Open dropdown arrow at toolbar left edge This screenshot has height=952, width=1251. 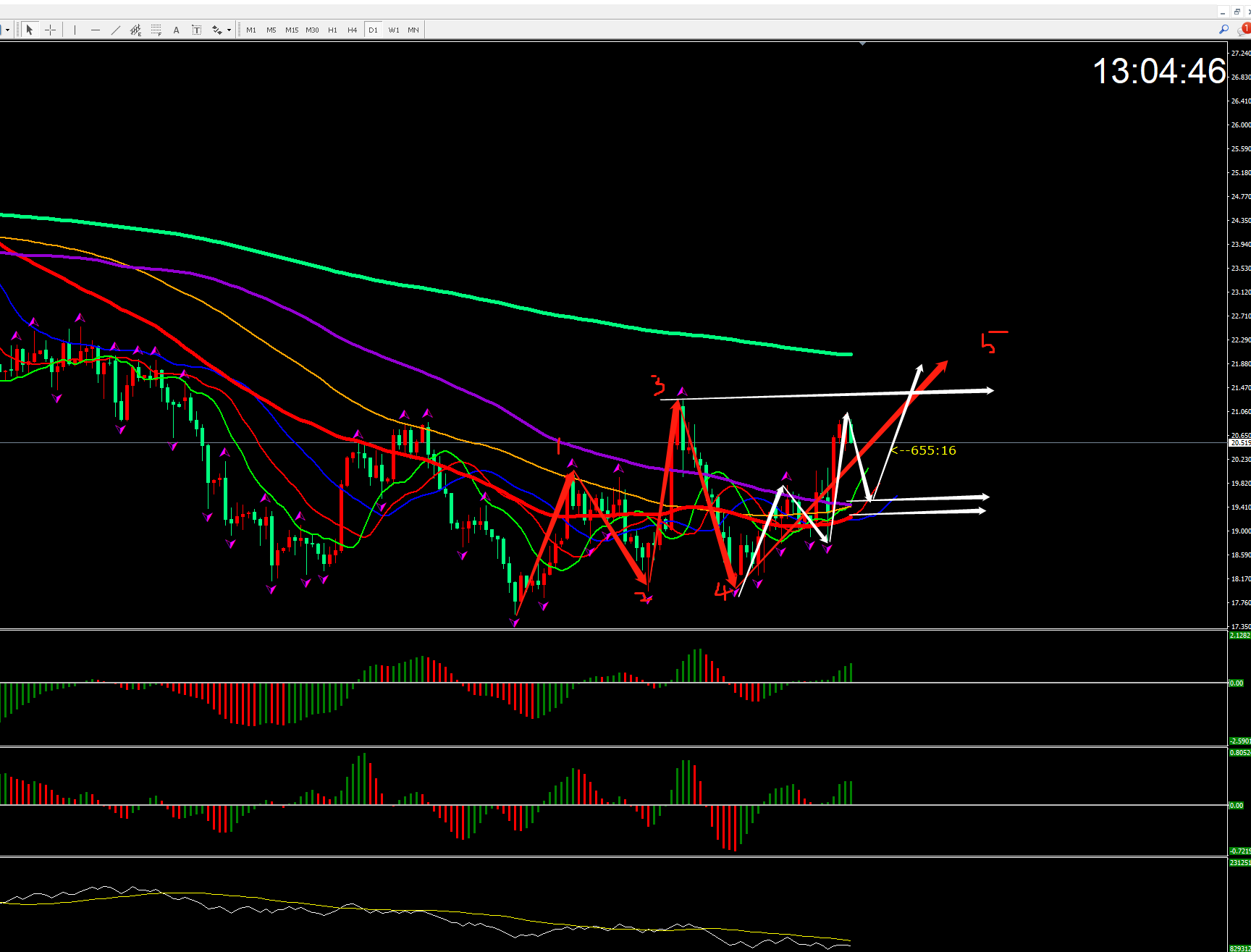(x=7, y=30)
